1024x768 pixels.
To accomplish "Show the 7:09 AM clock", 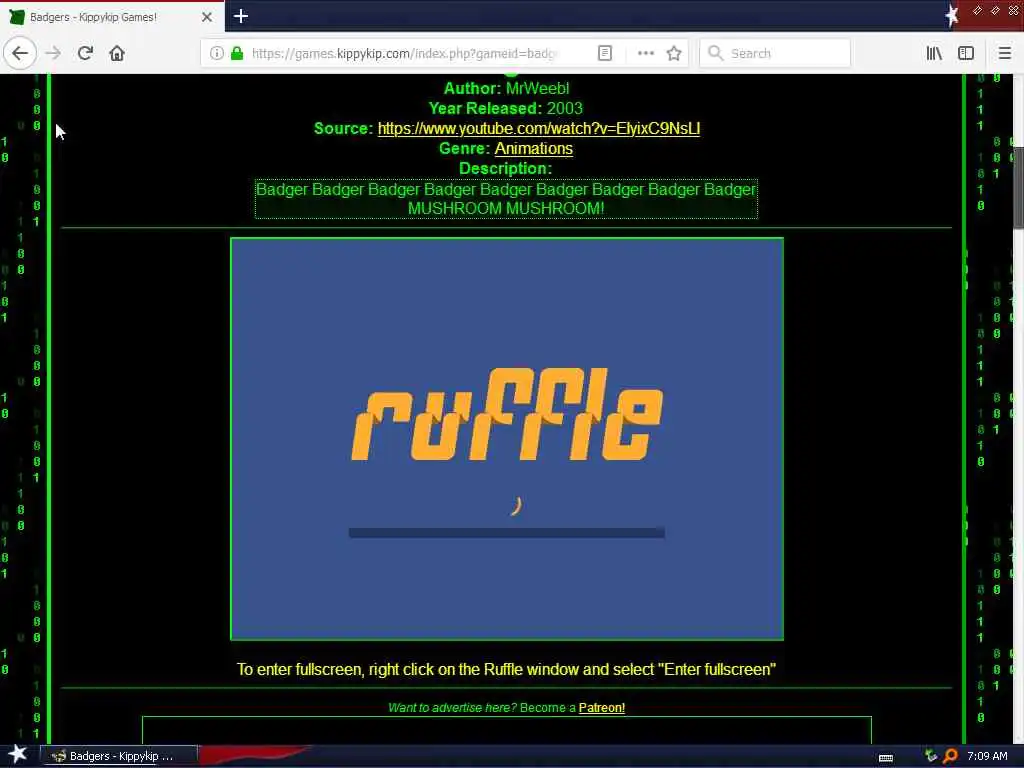I will [987, 756].
